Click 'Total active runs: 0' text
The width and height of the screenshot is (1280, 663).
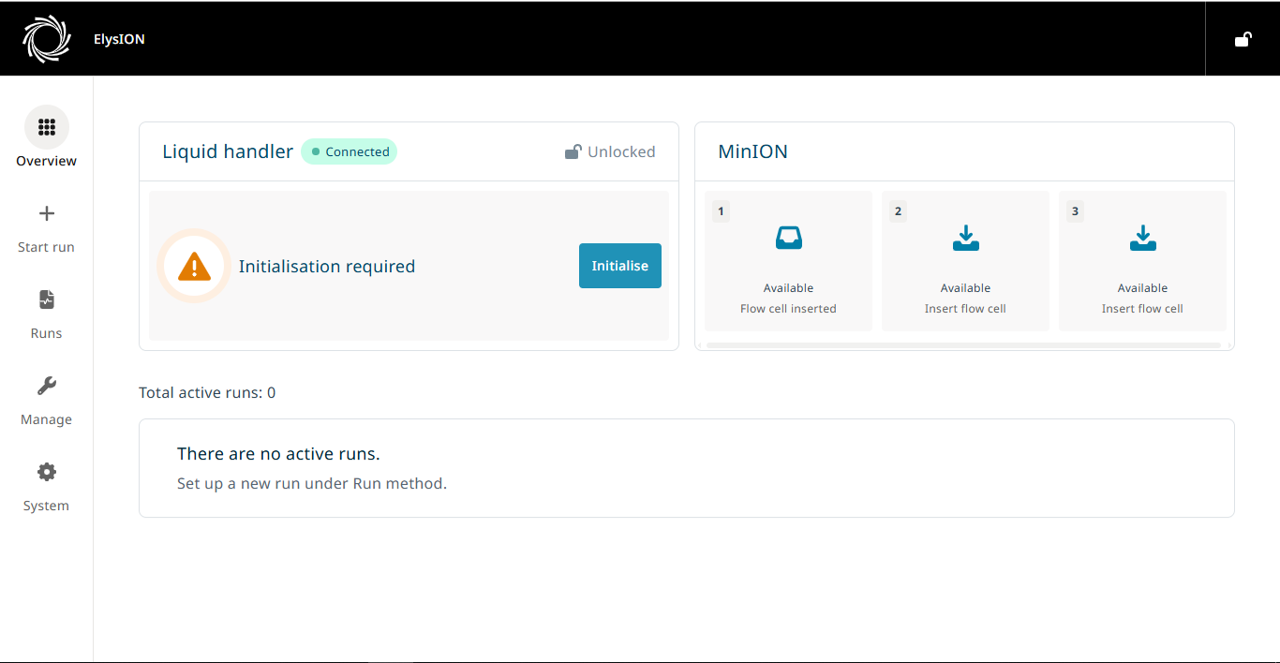point(207,393)
